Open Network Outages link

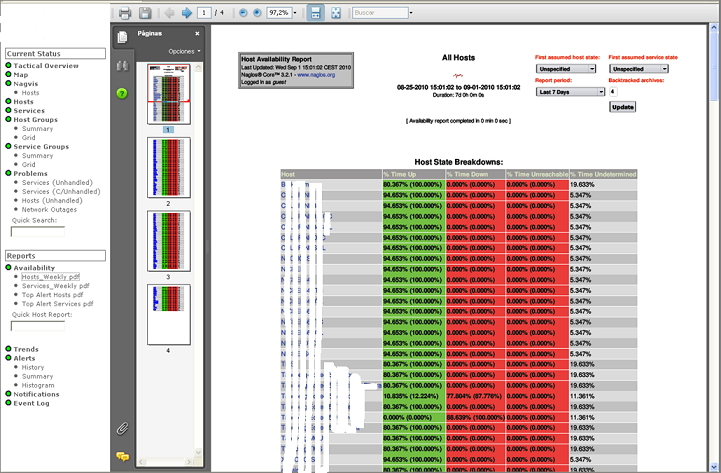click(x=49, y=210)
